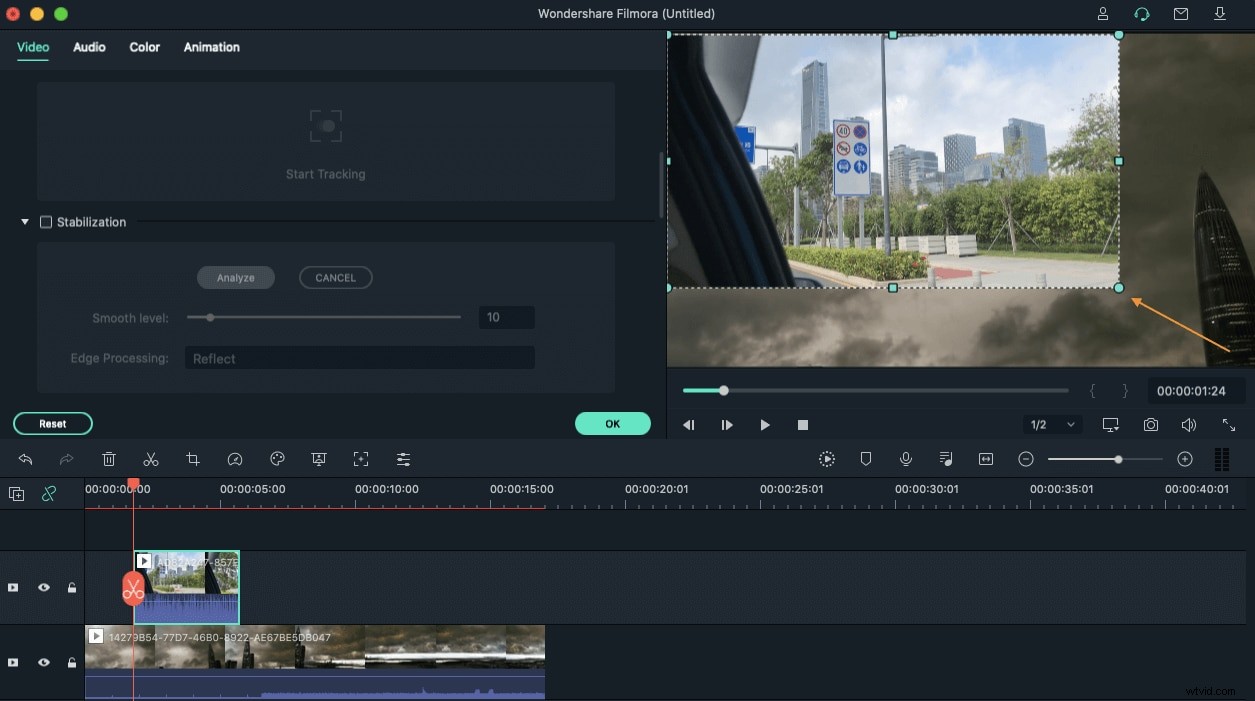The height and width of the screenshot is (701, 1255).
Task: Open the Crop and Zoom tool
Action: click(x=193, y=459)
